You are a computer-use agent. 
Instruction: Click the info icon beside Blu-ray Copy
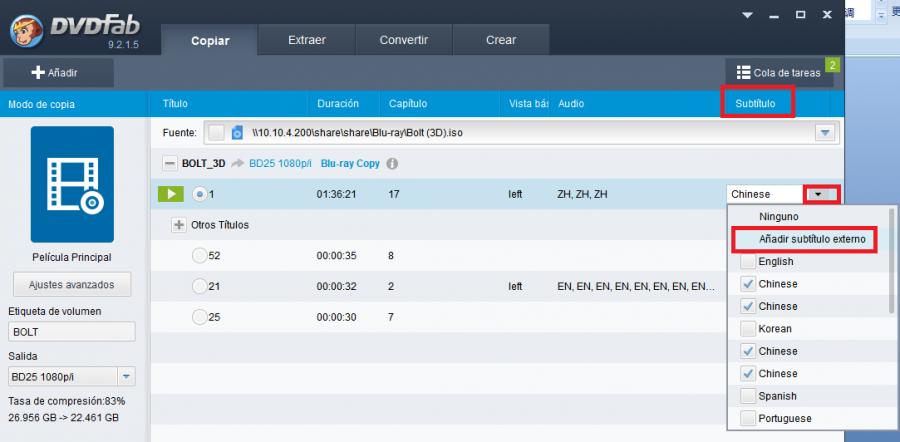tap(392, 163)
